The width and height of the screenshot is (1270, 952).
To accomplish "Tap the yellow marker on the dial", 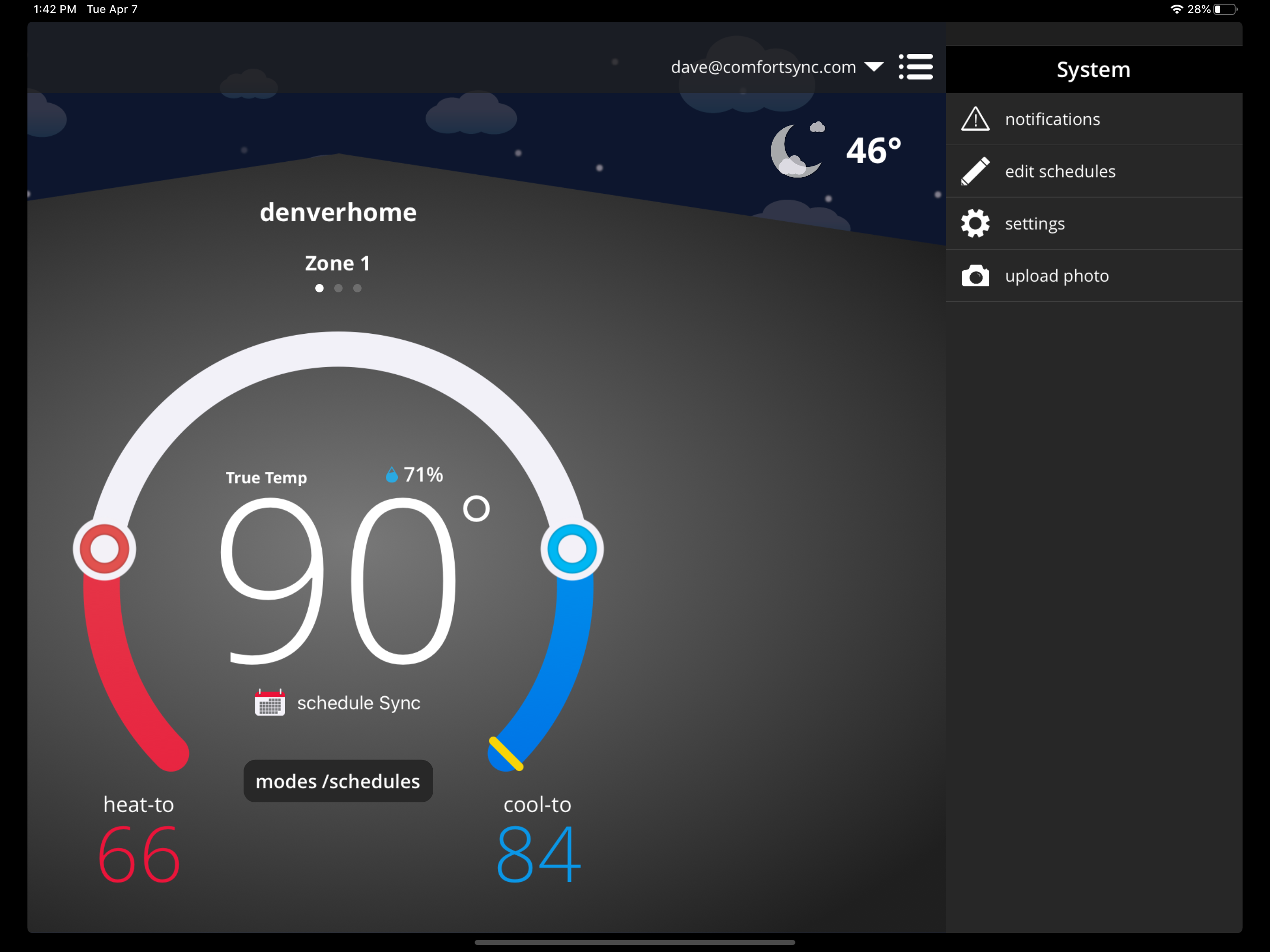I will [x=506, y=754].
